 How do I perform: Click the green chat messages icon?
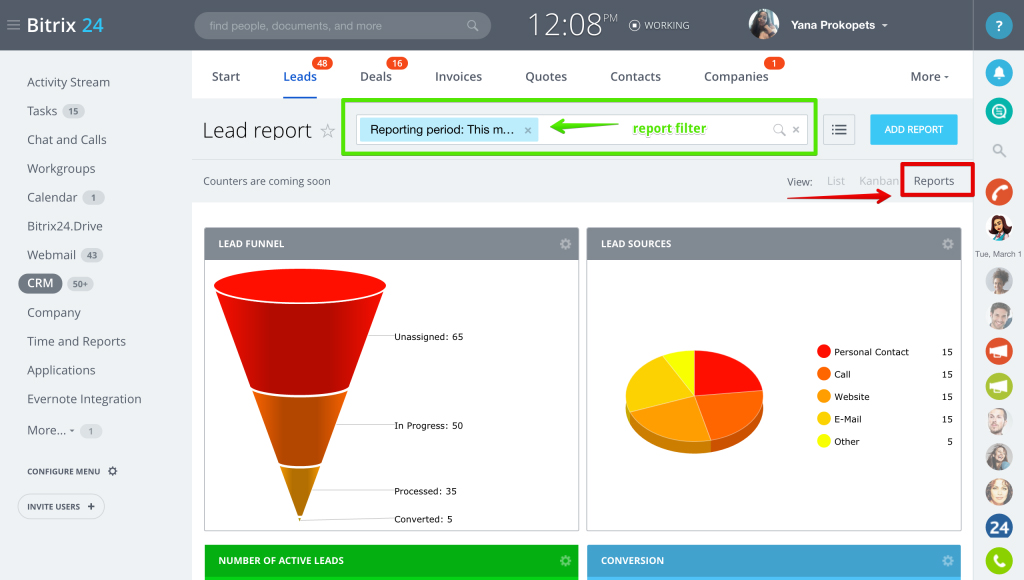(x=998, y=111)
